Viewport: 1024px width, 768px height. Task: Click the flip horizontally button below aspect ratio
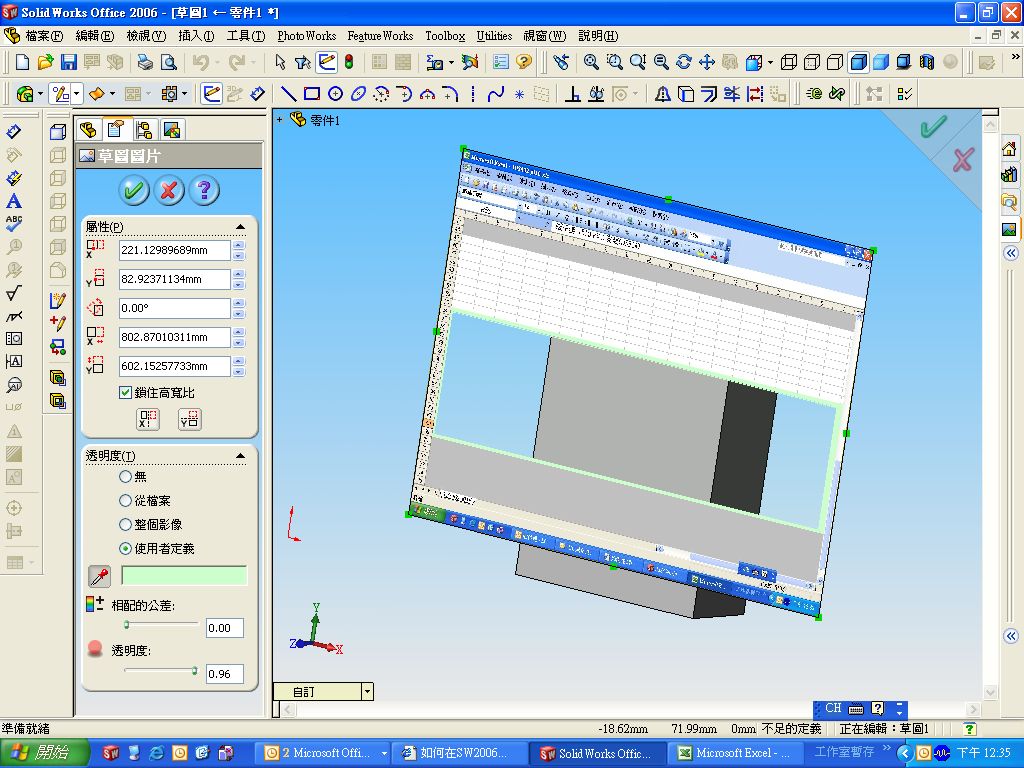click(x=148, y=419)
